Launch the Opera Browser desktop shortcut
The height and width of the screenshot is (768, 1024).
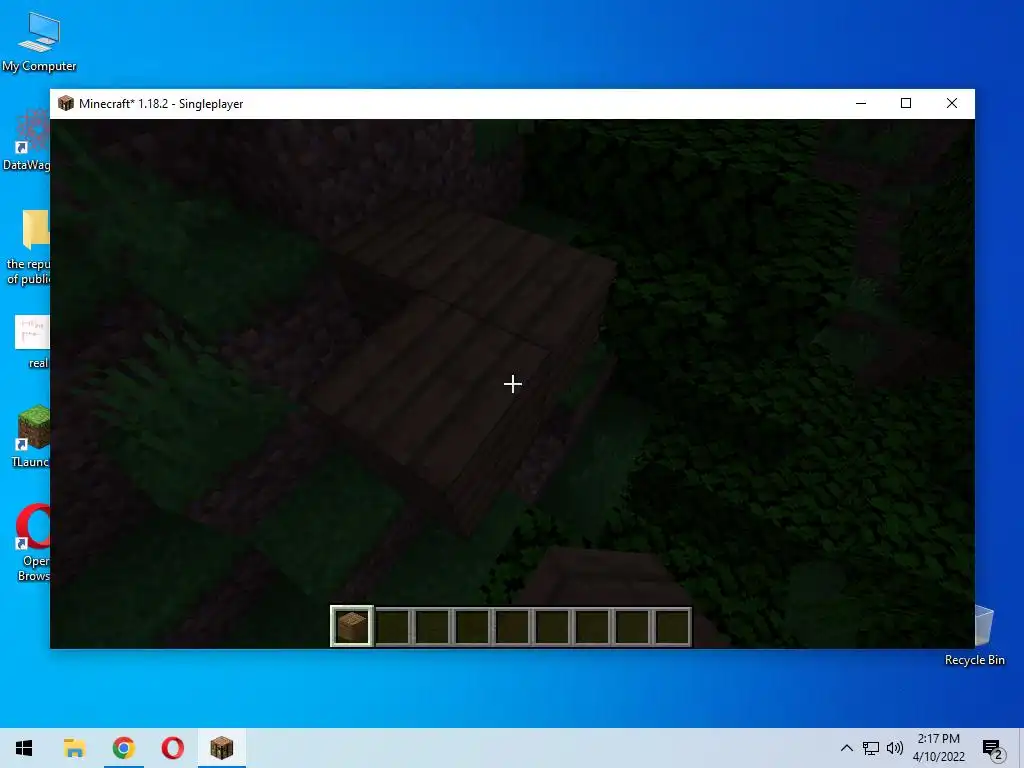coord(33,542)
